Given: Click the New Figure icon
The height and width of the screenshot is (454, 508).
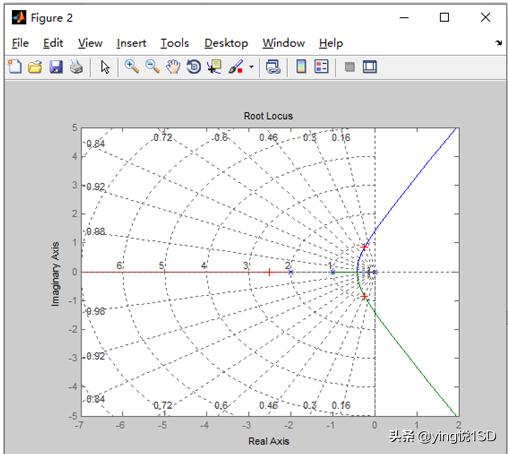Looking at the screenshot, I should pos(15,67).
